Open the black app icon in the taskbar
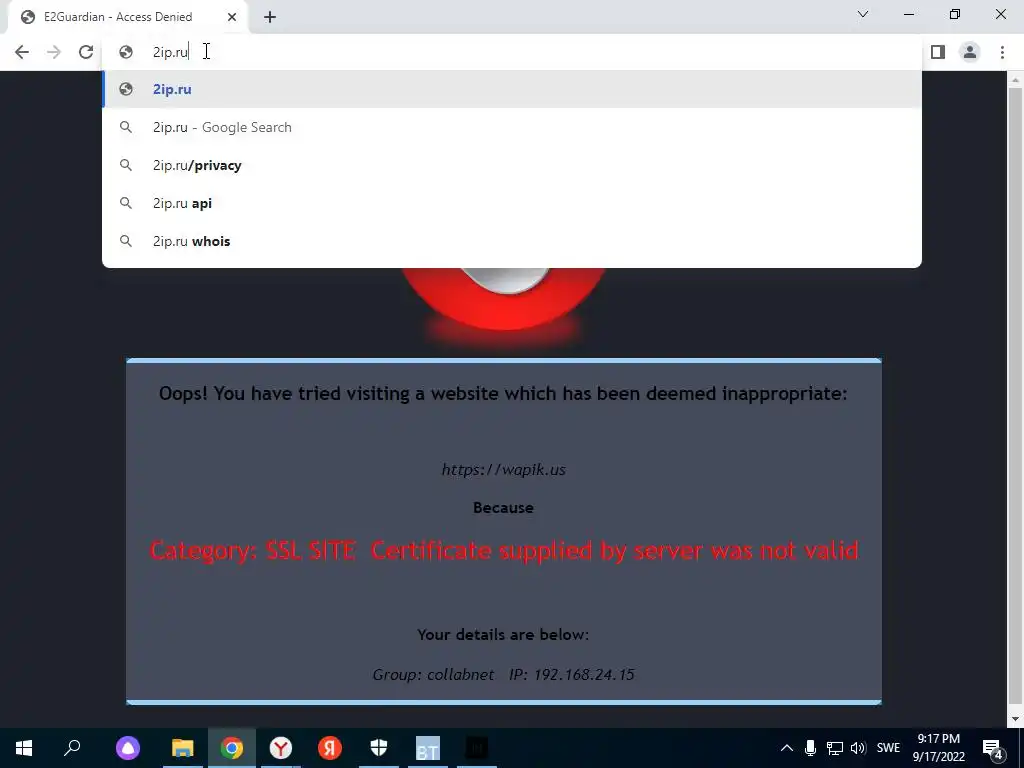Viewport: 1024px width, 768px height. (x=477, y=748)
